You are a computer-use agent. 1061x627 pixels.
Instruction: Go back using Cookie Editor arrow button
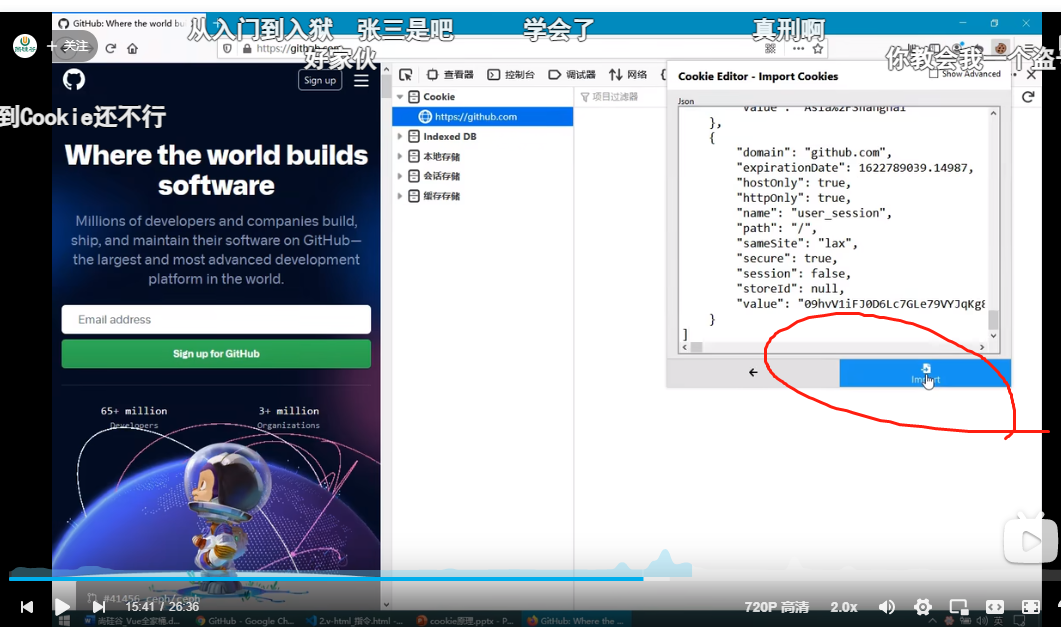click(753, 373)
